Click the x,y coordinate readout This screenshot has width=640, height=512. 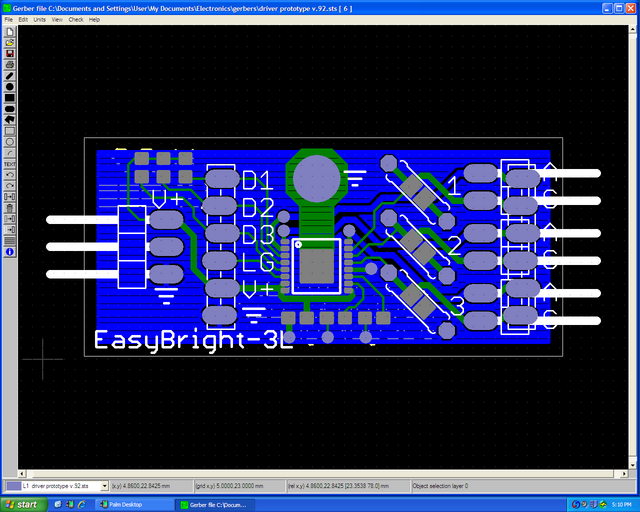tap(151, 486)
